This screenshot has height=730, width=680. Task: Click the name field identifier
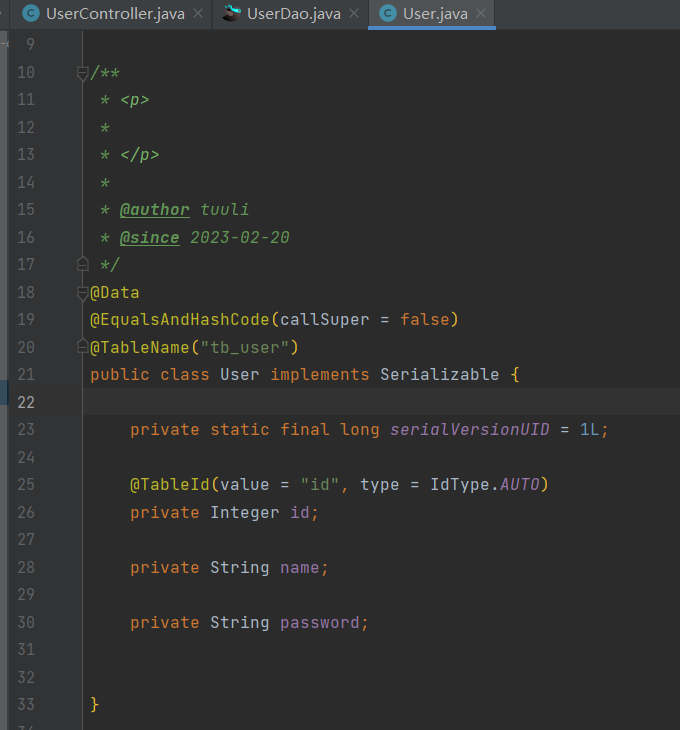pyautogui.click(x=299, y=568)
